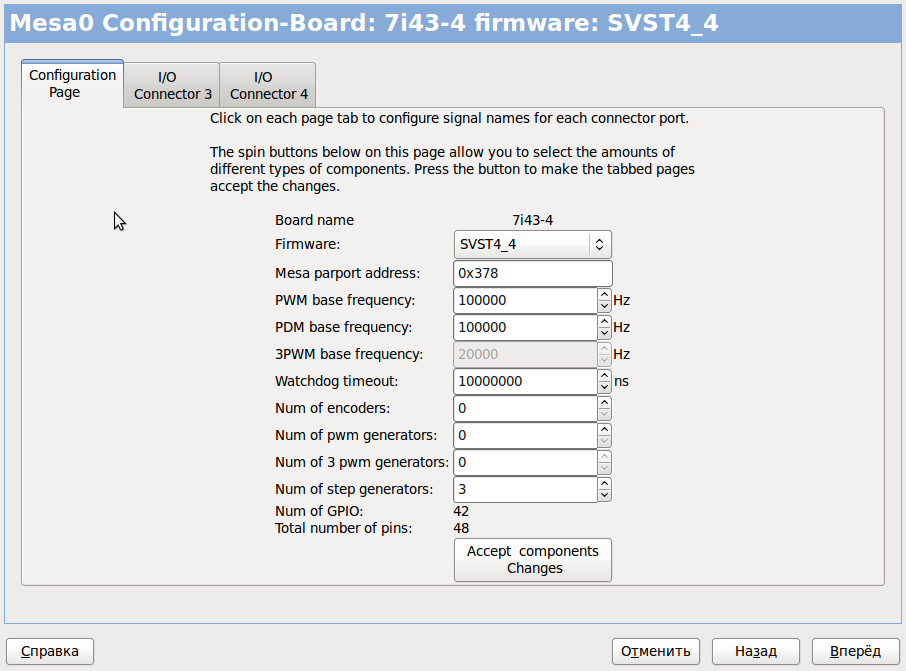Decrease Watchdog timeout with down arrow
The width and height of the screenshot is (906, 671).
tap(604, 387)
